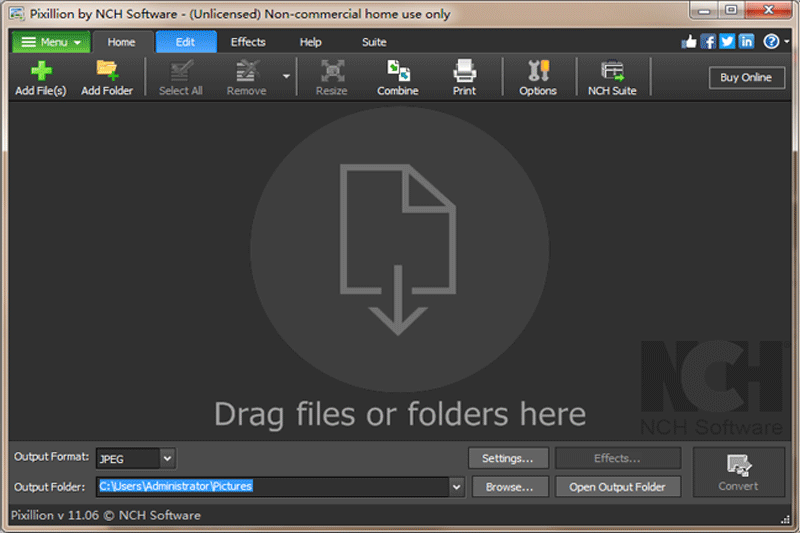
Task: Expand the arrow beside the help icon
Action: [787, 42]
